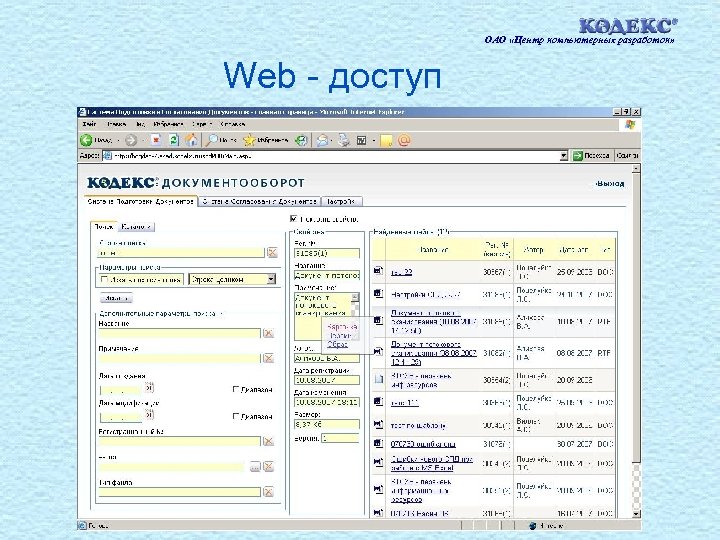Image resolution: width=720 pixels, height=540 pixels.
Task: Open the Правка menu
Action: [116, 124]
